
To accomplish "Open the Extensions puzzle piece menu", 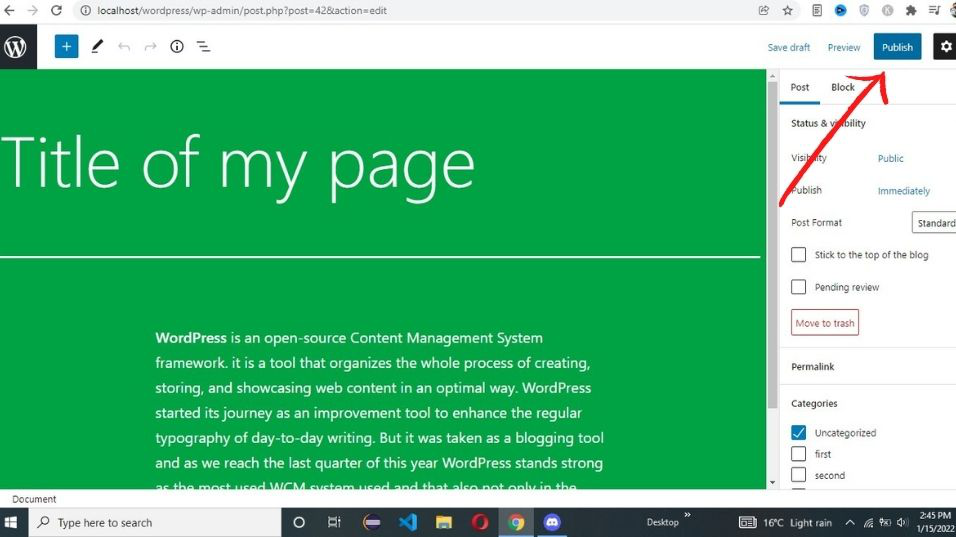I will point(911,10).
